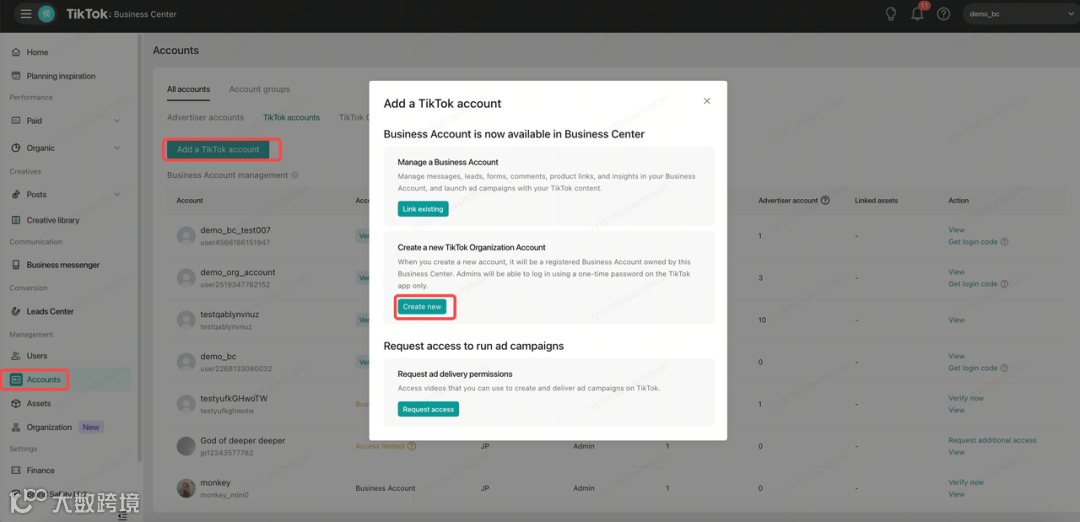Click the Access limited help icon
Screen dimensions: 1080x522
pos(412,446)
